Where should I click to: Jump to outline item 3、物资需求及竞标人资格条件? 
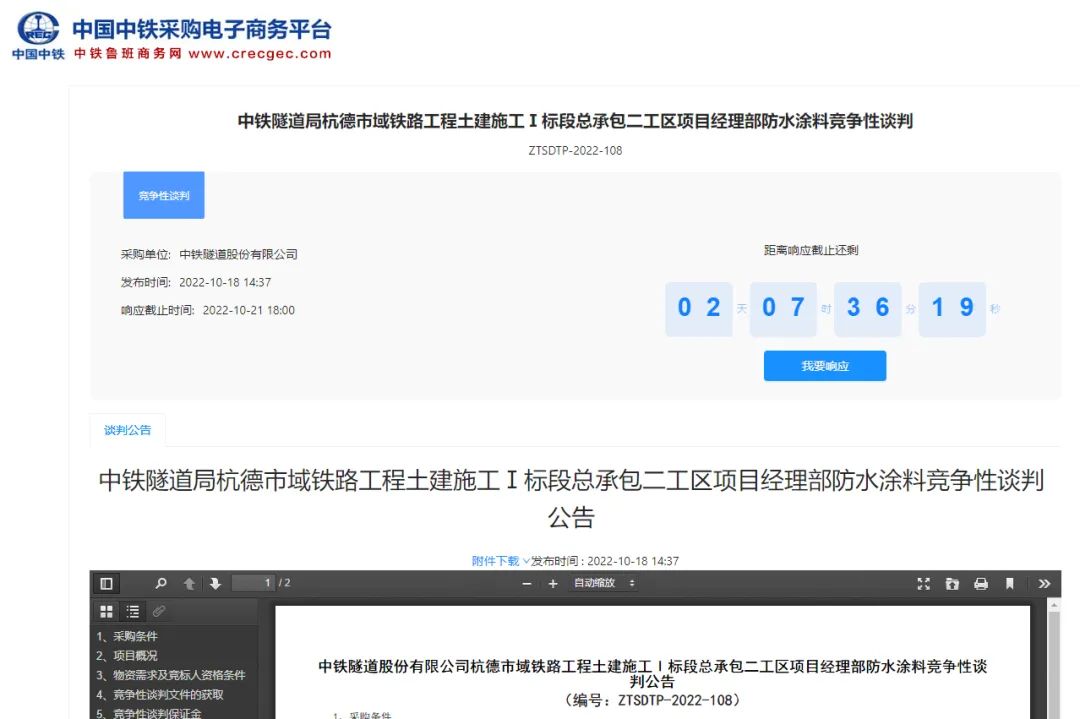click(x=170, y=675)
